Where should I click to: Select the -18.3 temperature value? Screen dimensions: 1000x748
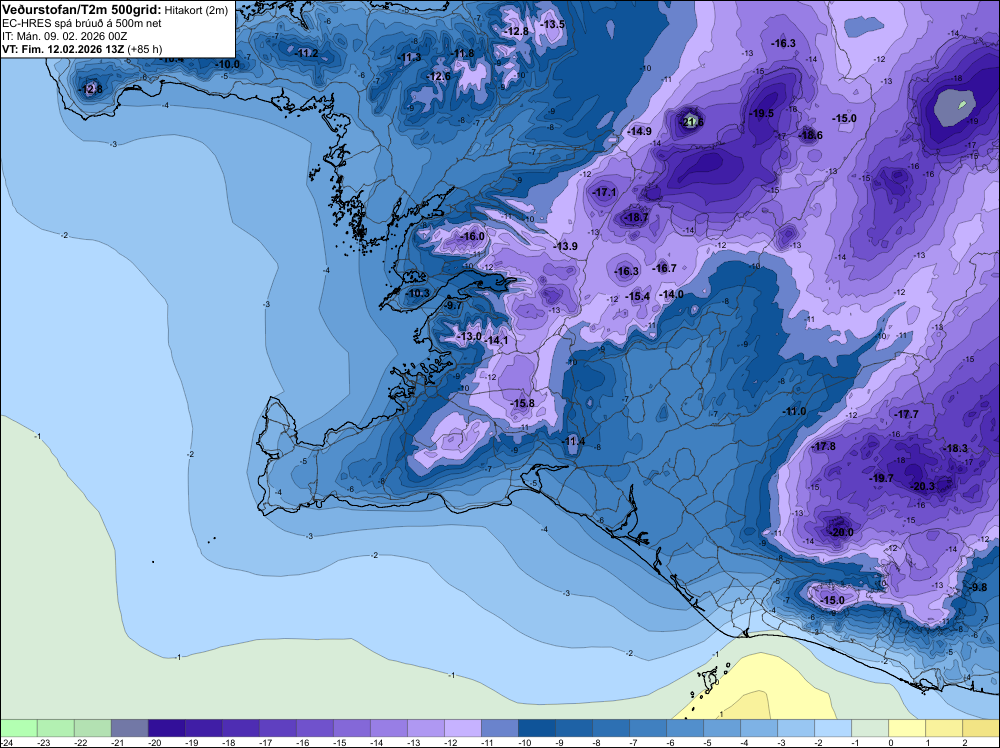[956, 448]
